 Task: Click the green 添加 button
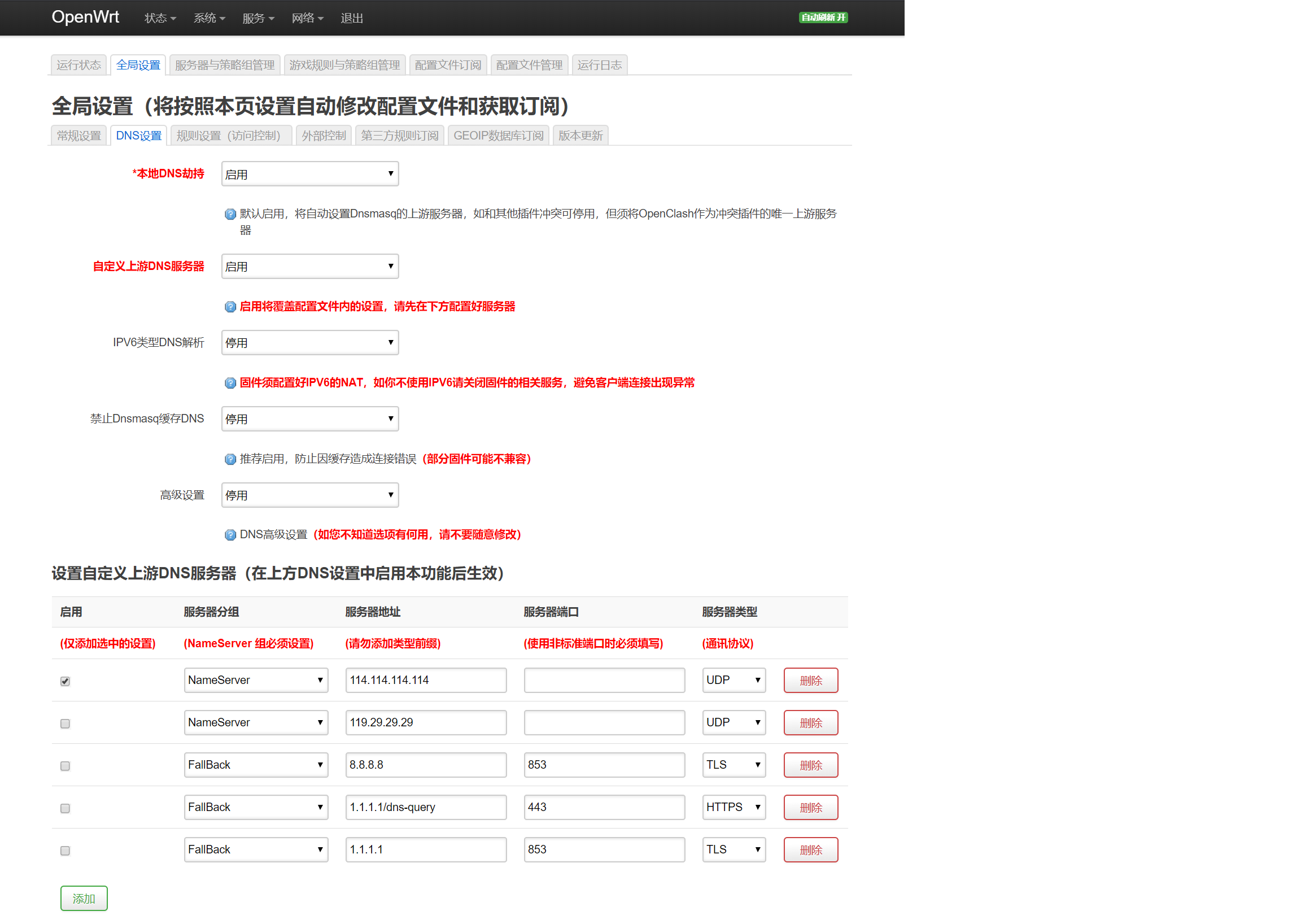[84, 899]
